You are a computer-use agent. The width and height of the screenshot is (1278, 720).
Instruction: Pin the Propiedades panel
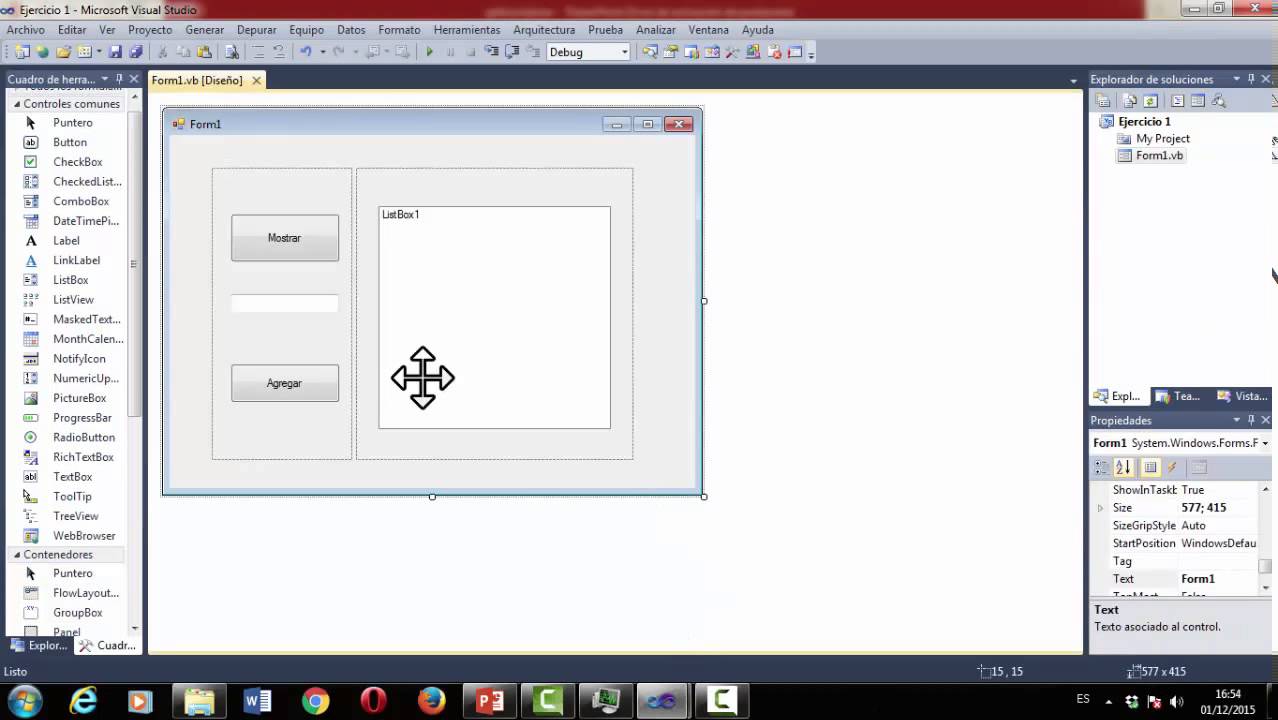pyautogui.click(x=1251, y=420)
